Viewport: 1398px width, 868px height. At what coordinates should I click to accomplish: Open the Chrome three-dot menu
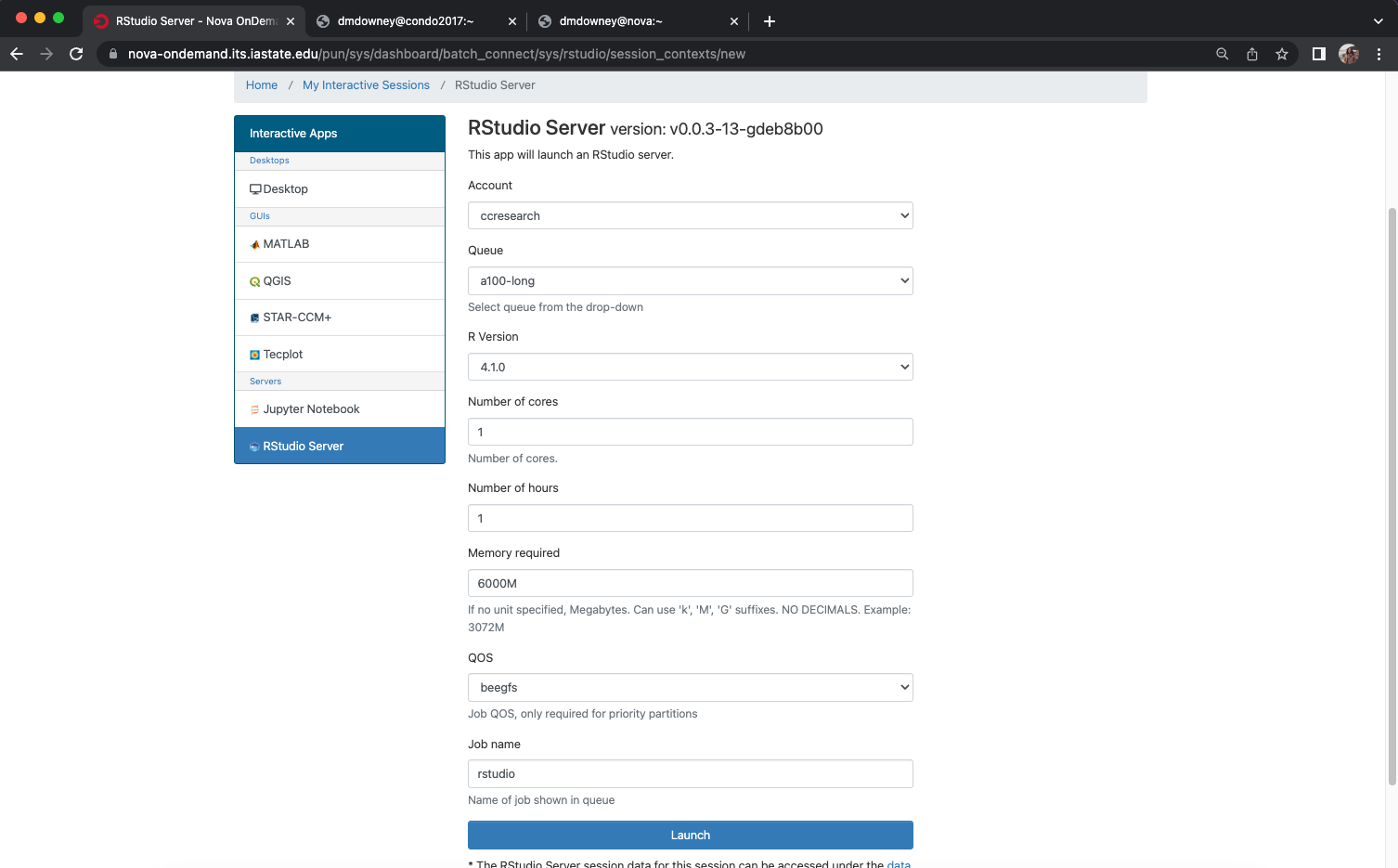point(1379,54)
